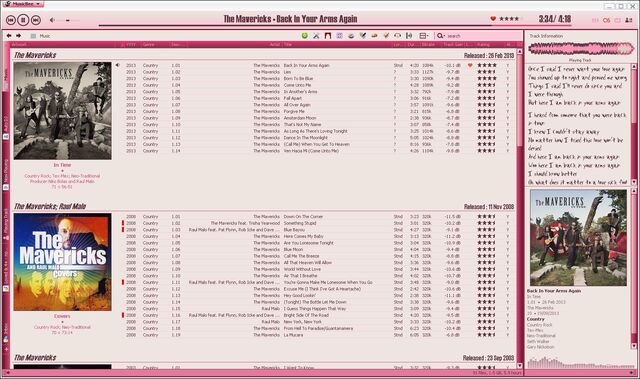This screenshot has height=379, width=640.
Task: Select the track 'Something Stupid'
Action: coord(300,223)
